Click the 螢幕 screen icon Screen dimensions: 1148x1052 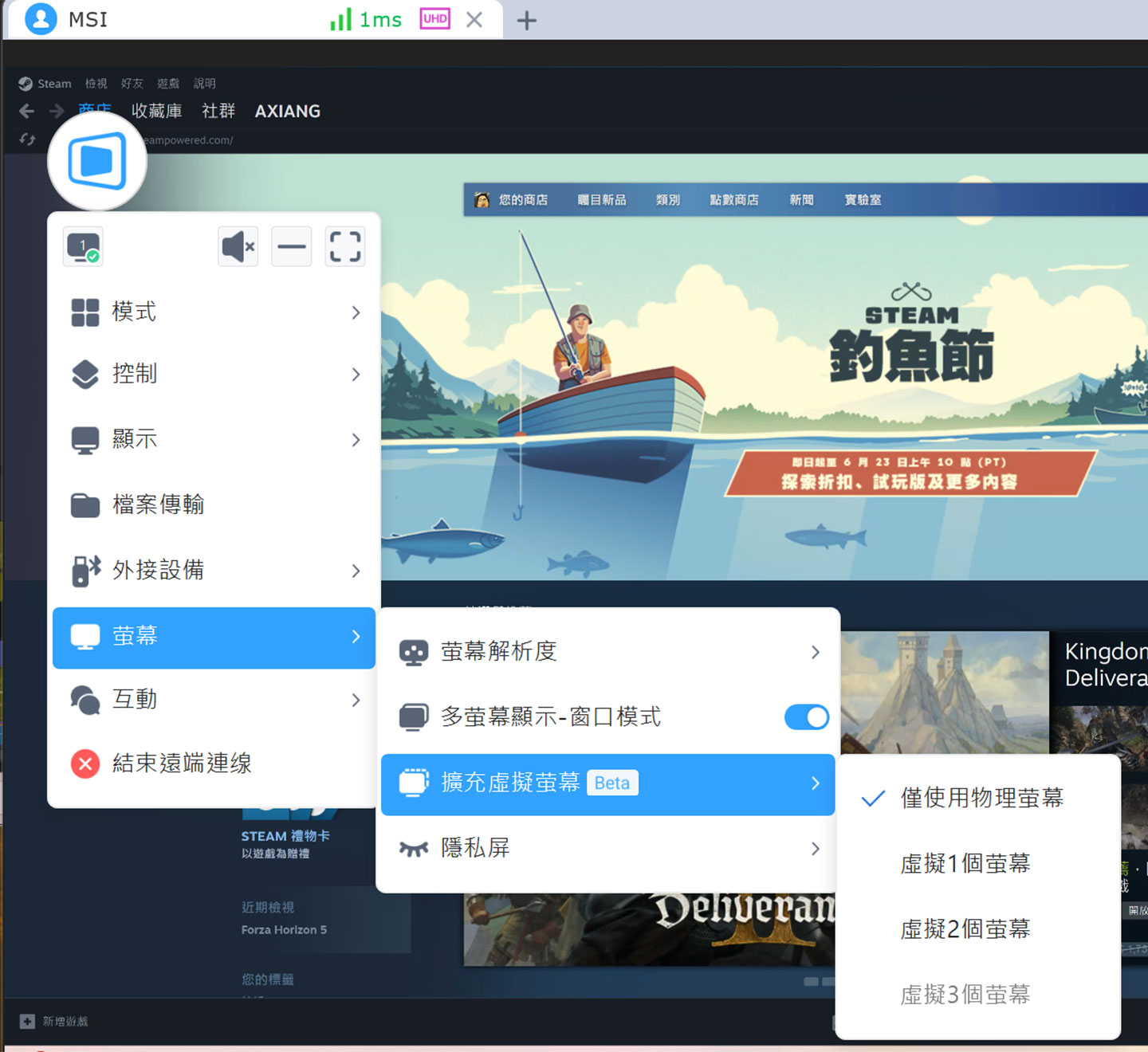[x=85, y=637]
